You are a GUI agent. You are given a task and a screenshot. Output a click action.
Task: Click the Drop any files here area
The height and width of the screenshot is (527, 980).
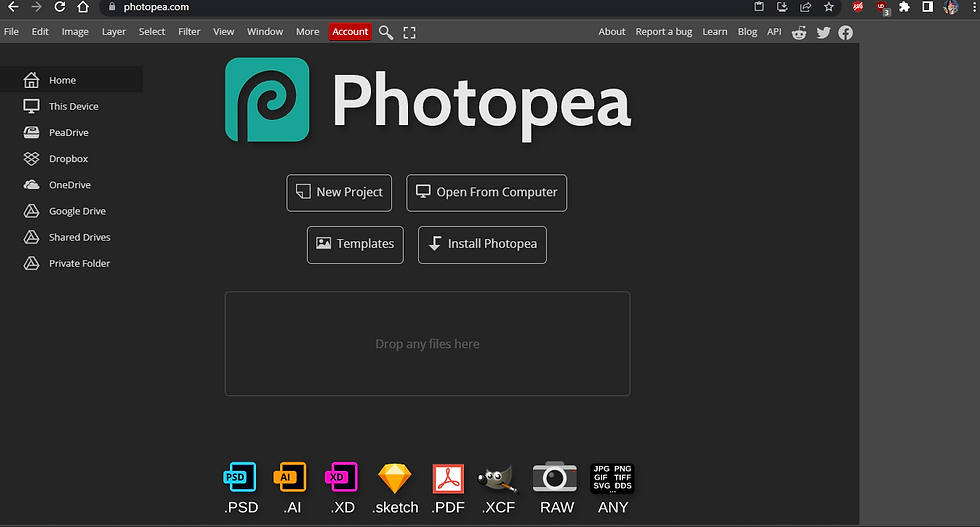point(428,344)
